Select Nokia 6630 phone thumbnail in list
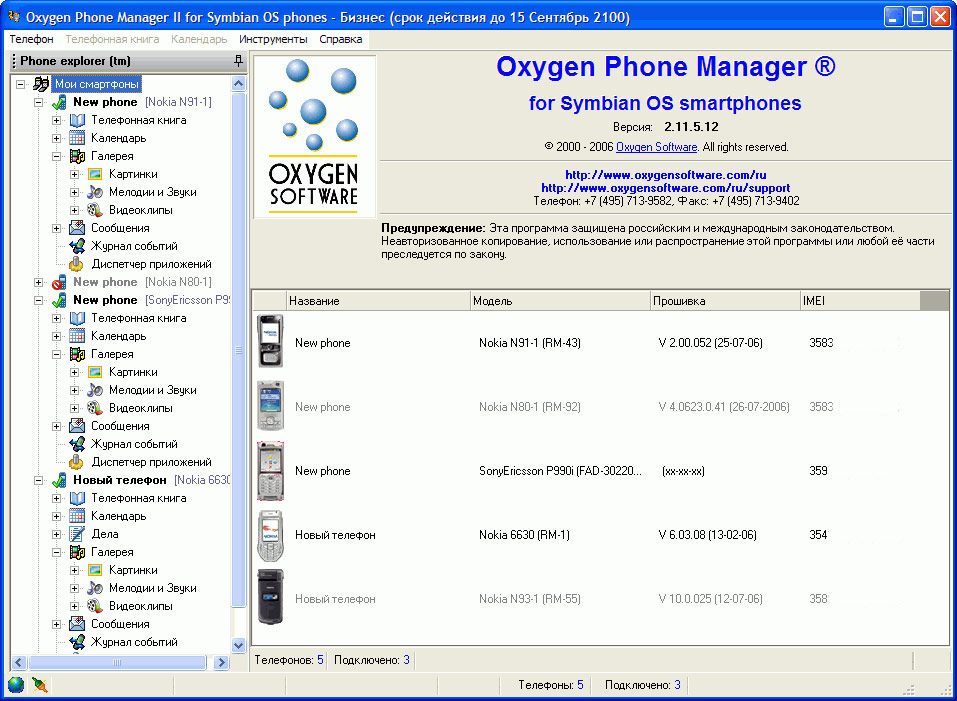 270,535
